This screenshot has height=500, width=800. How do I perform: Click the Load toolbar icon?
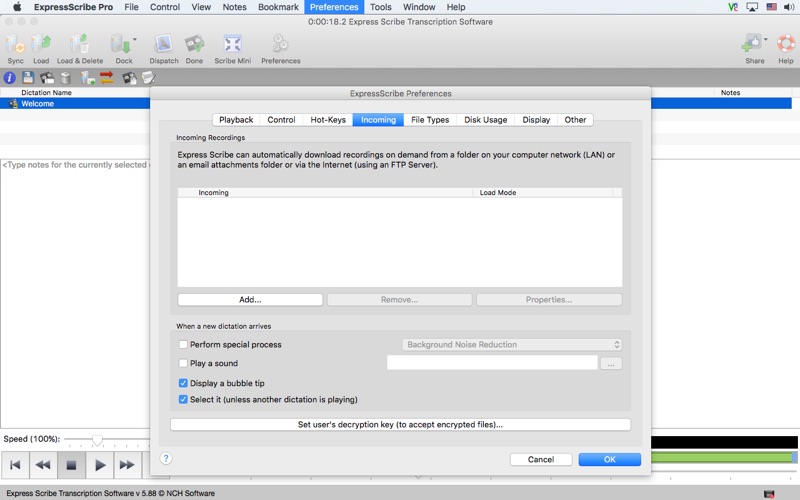pos(41,49)
